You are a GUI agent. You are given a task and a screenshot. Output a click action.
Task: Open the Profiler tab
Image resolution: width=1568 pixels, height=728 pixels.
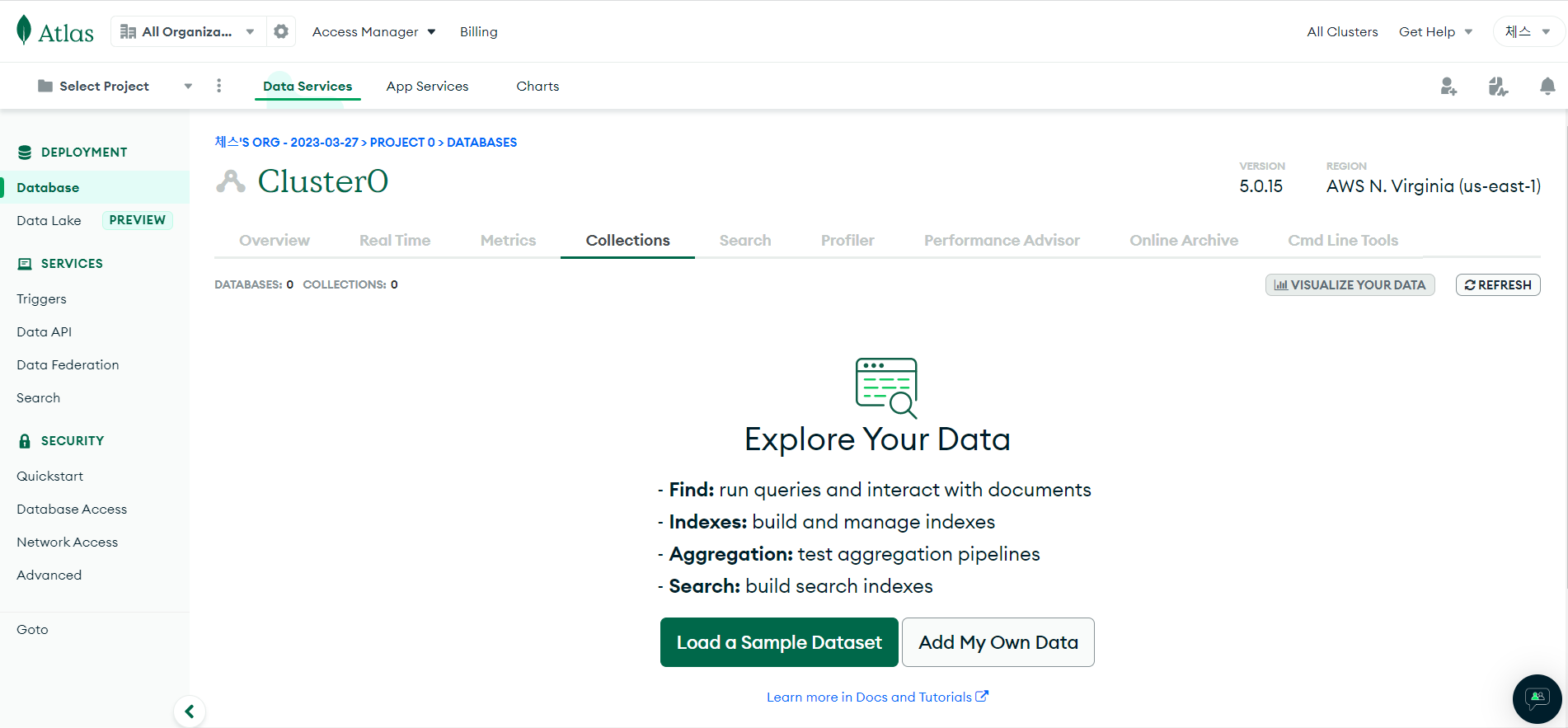click(847, 240)
